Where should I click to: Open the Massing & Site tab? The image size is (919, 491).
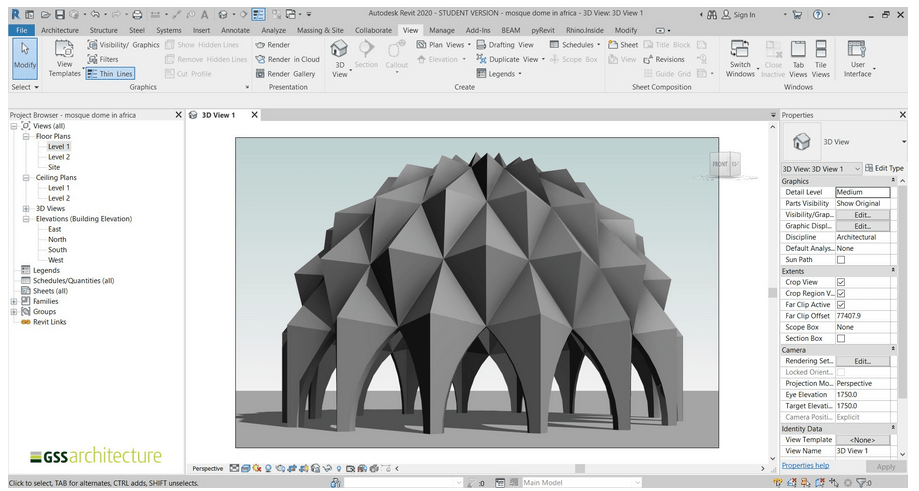(320, 30)
